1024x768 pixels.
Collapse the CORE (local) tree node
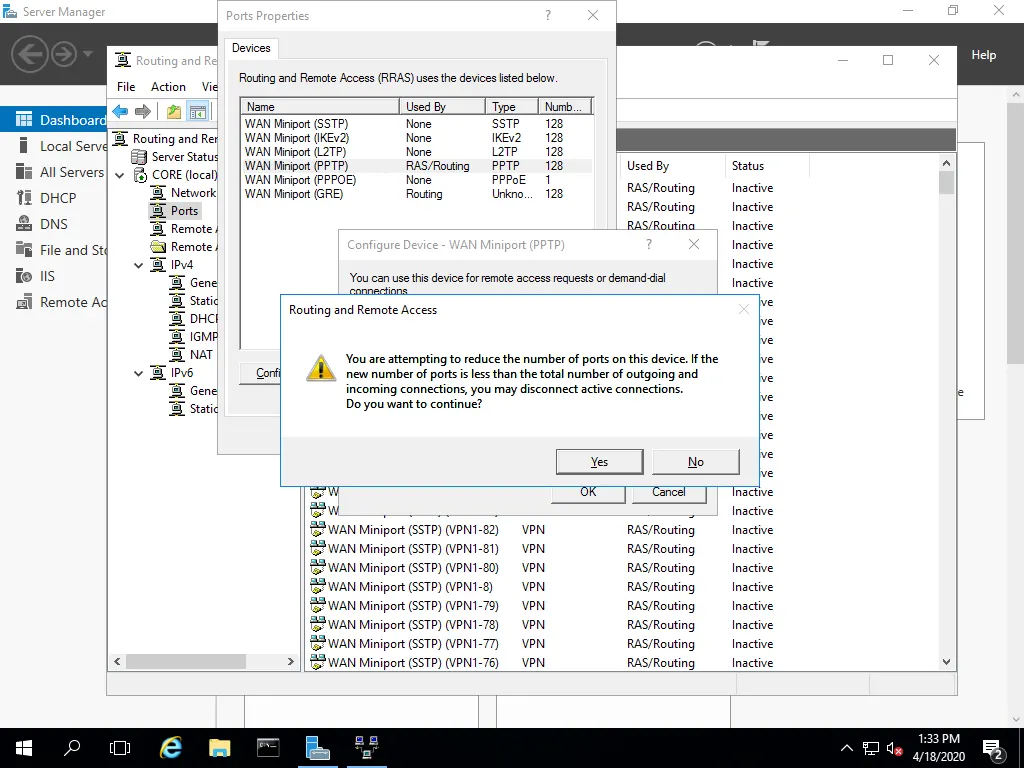(x=120, y=175)
